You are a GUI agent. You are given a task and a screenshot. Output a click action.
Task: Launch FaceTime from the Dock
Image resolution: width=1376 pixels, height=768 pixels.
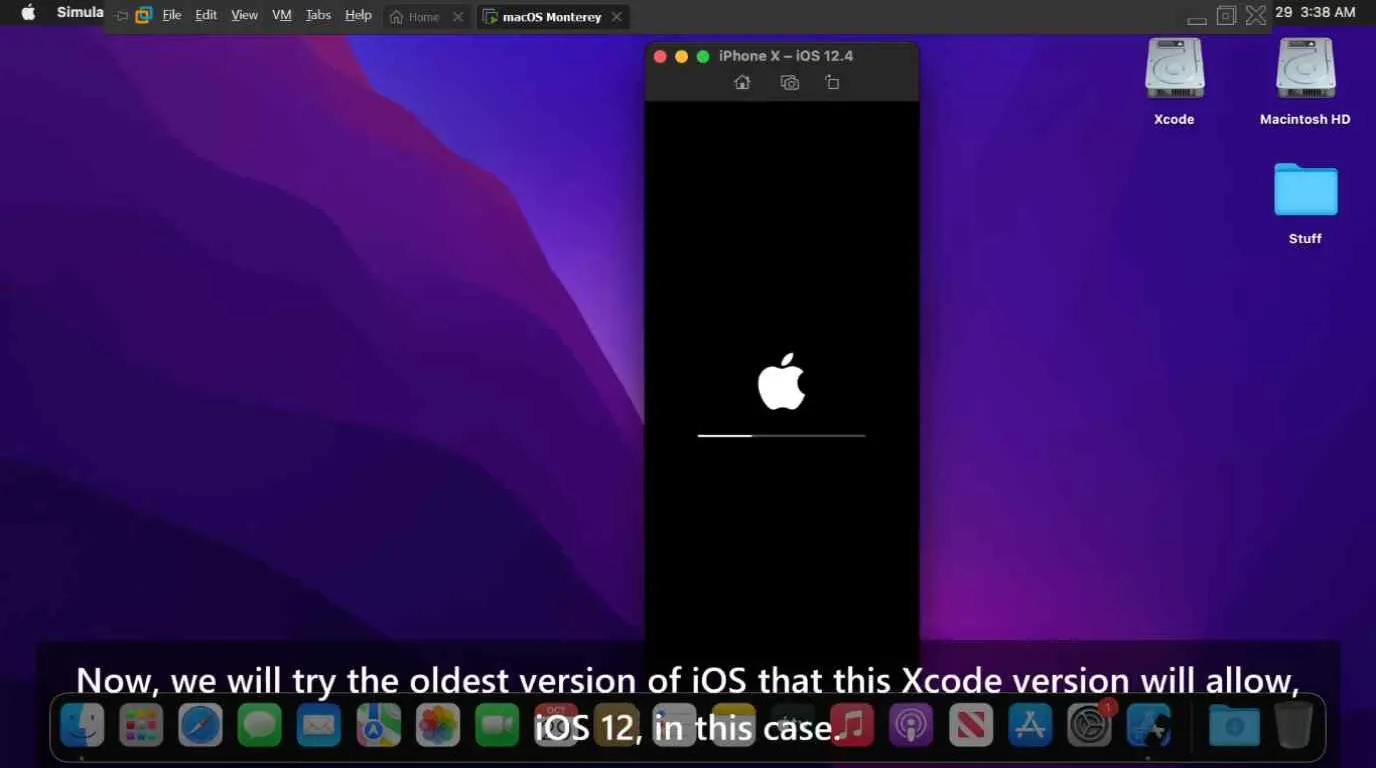496,726
